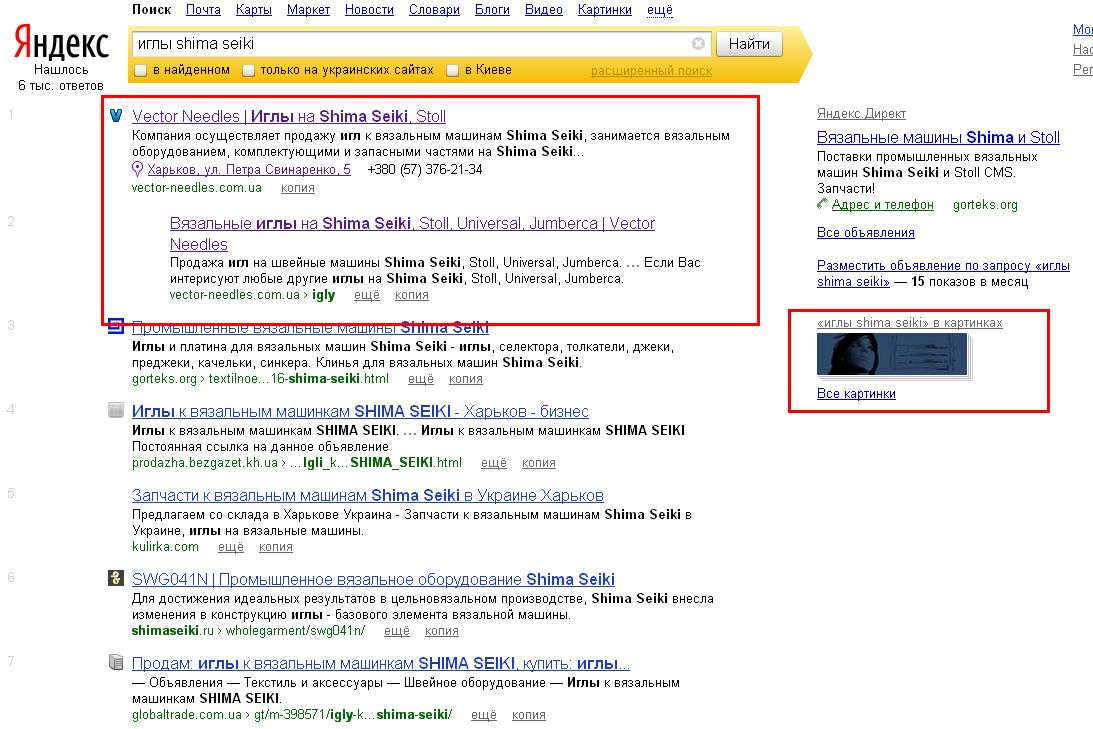Switch to the Картинки search tab

[x=606, y=10]
